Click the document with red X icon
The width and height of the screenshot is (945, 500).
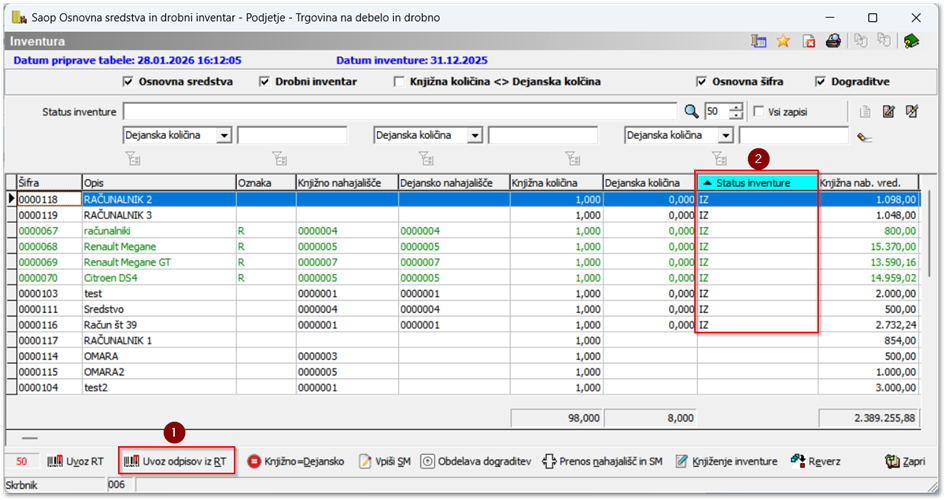point(808,41)
